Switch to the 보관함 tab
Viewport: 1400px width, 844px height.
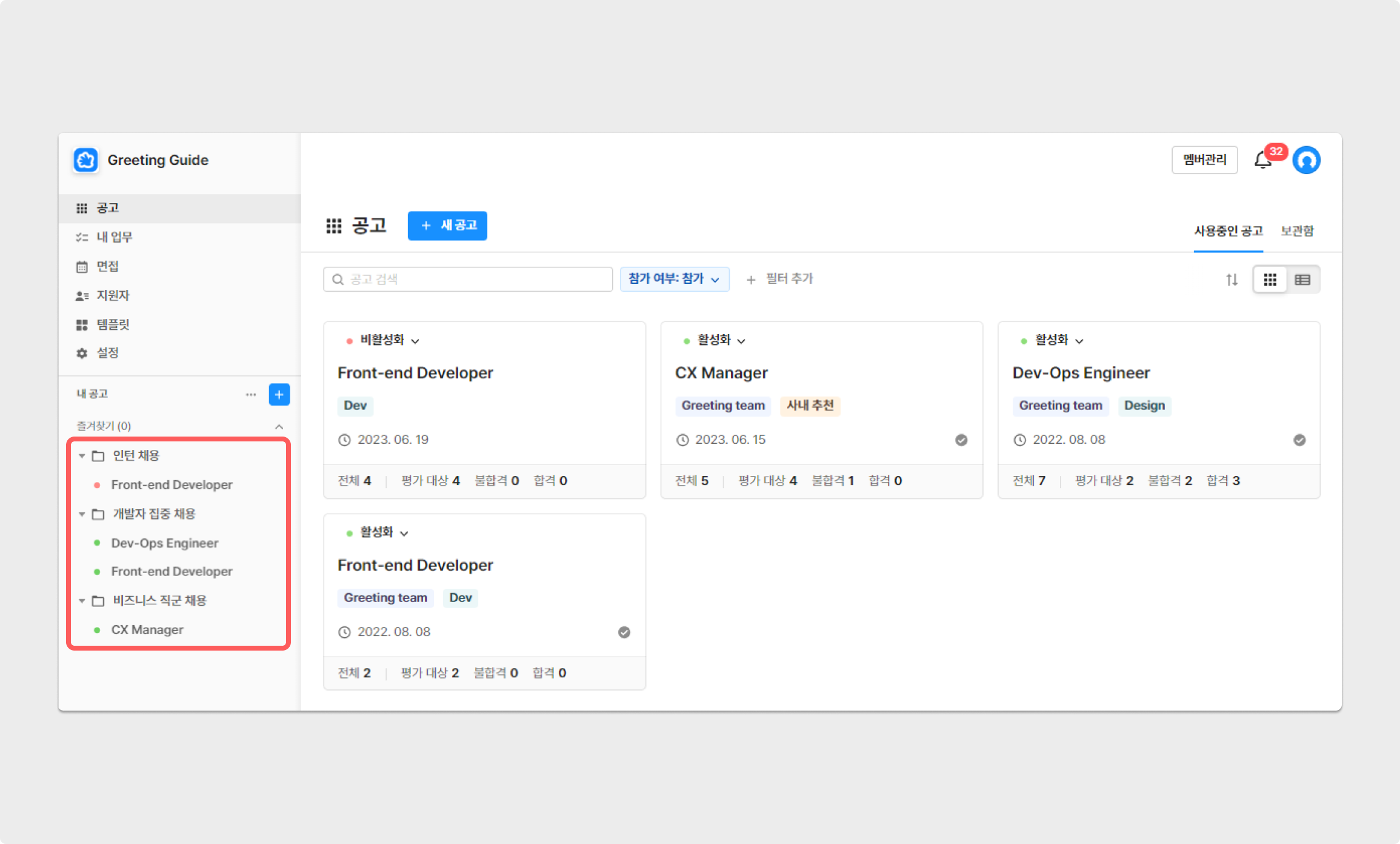1296,231
